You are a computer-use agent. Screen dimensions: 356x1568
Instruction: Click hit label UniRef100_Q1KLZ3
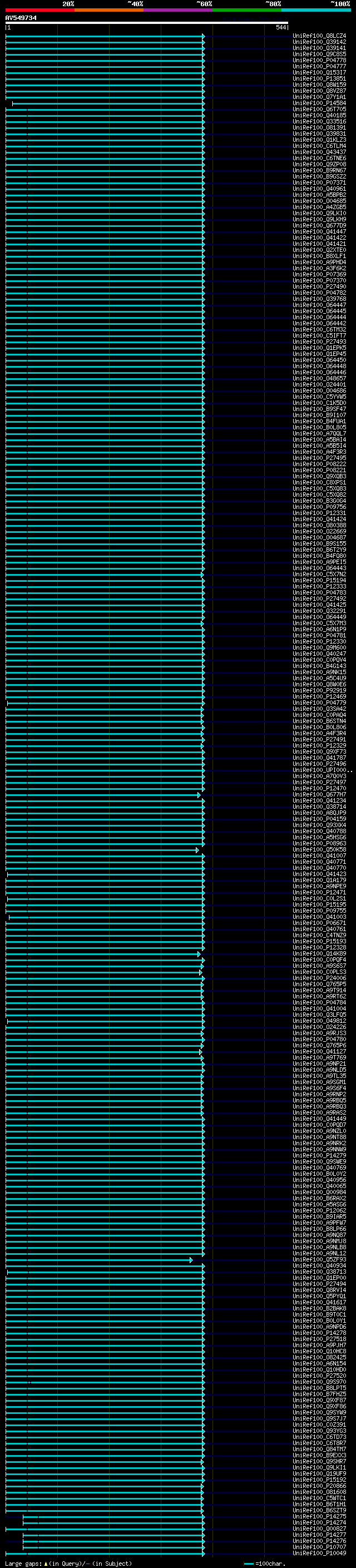pos(319,140)
